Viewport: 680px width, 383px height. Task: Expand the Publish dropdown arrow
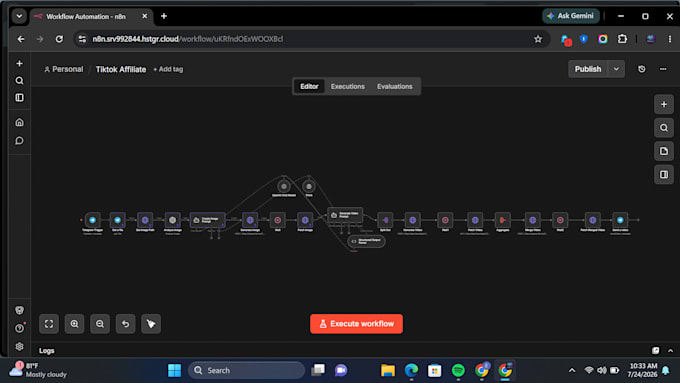pos(616,69)
